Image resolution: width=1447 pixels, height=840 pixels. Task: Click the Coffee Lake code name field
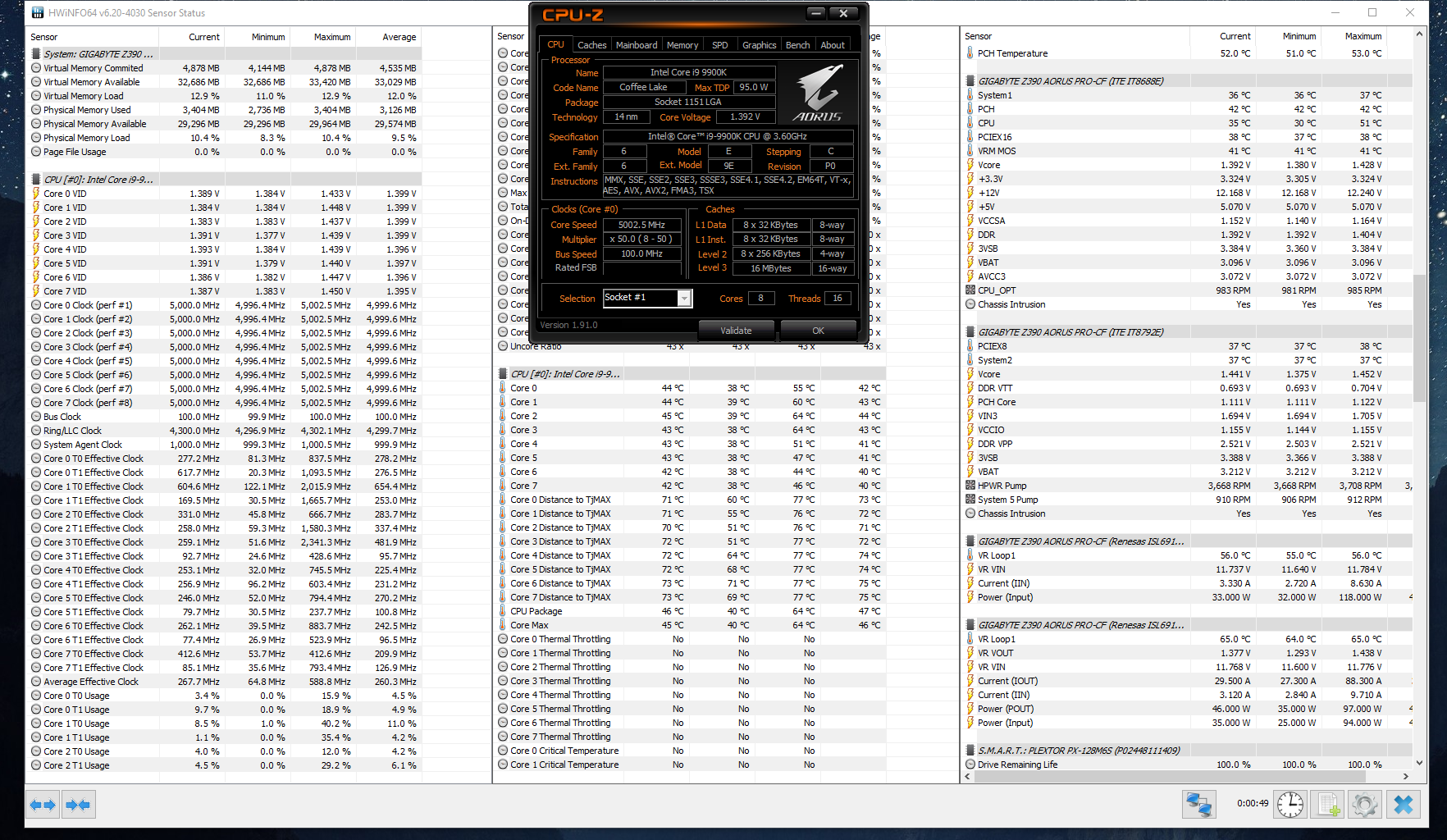(x=643, y=87)
